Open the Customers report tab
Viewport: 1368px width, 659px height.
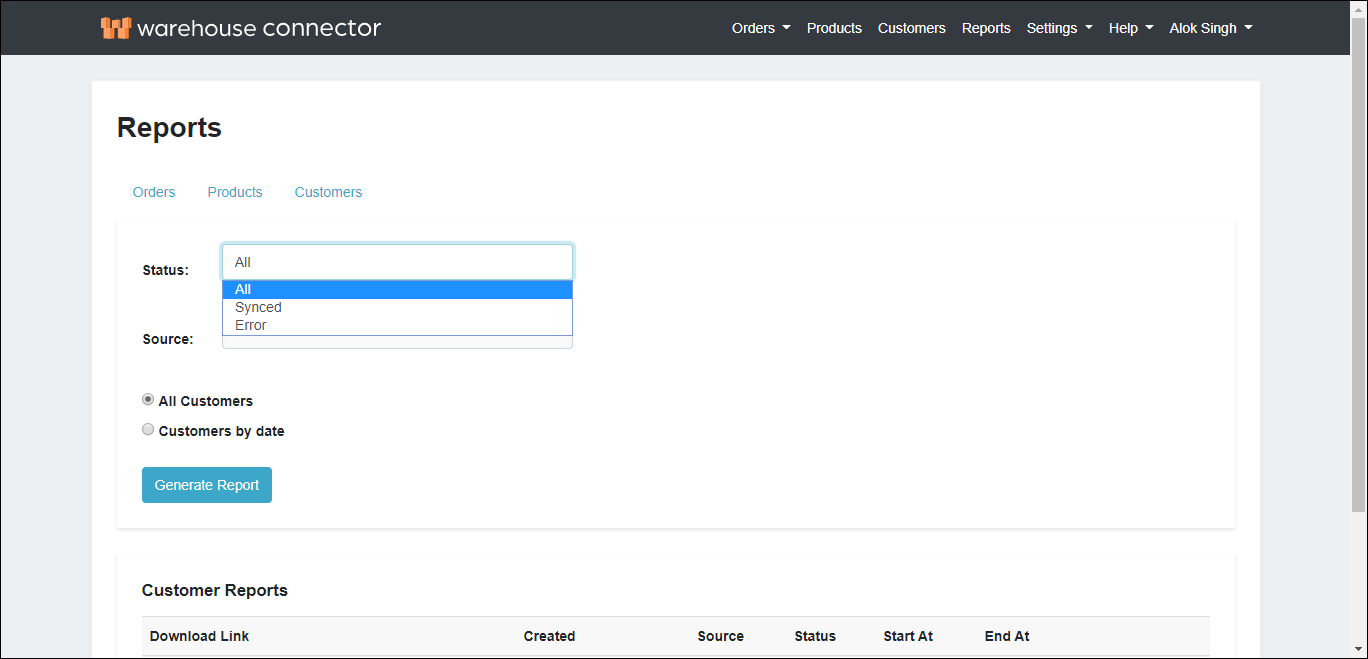tap(328, 191)
